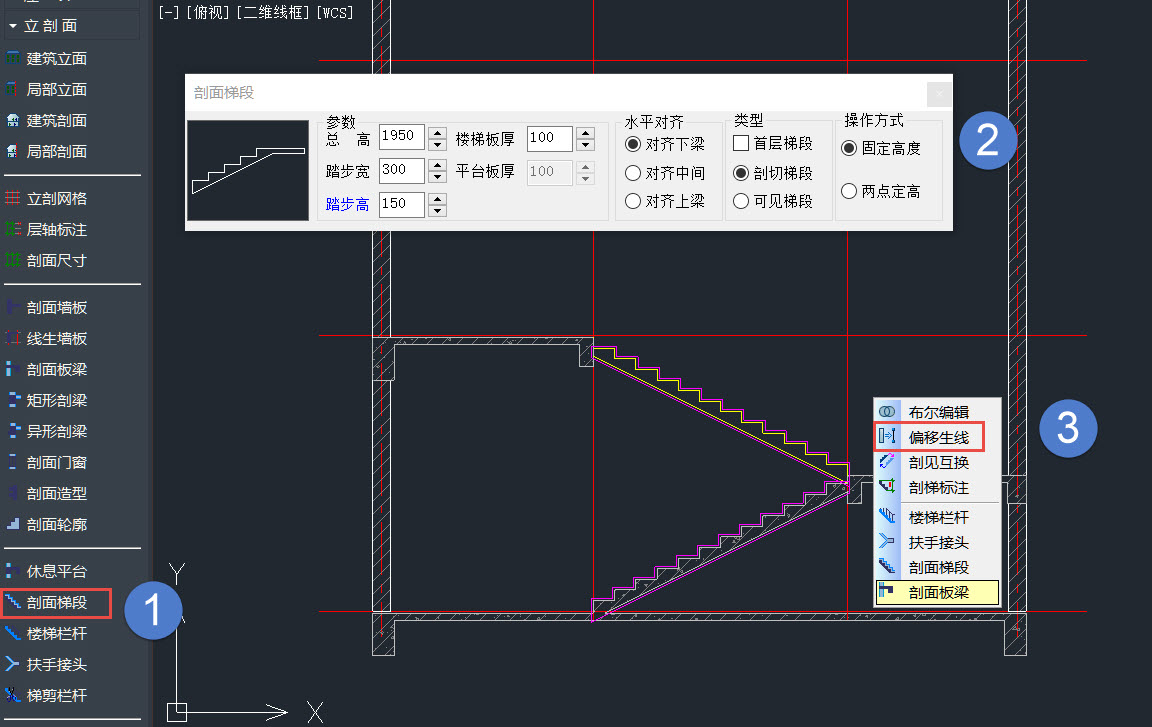Click 剖面板梁 in the context menu

[938, 592]
